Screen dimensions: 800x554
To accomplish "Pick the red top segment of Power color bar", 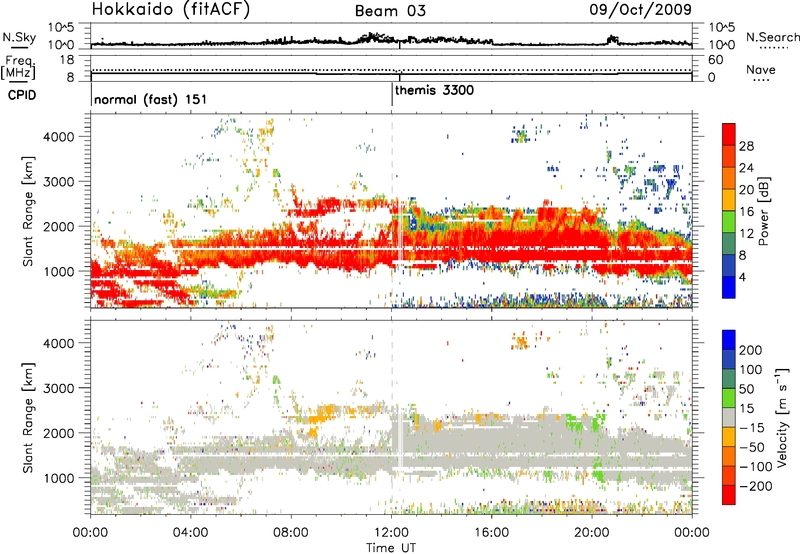I will [x=729, y=135].
